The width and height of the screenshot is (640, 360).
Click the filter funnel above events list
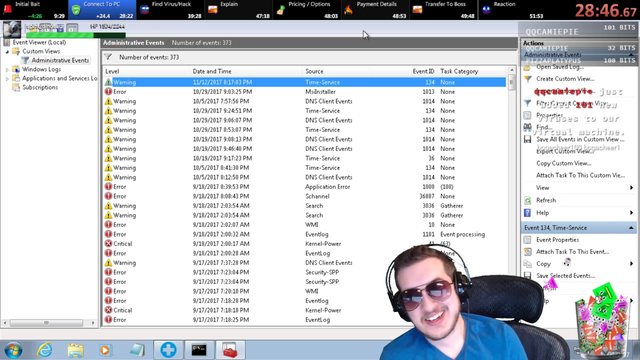point(108,57)
